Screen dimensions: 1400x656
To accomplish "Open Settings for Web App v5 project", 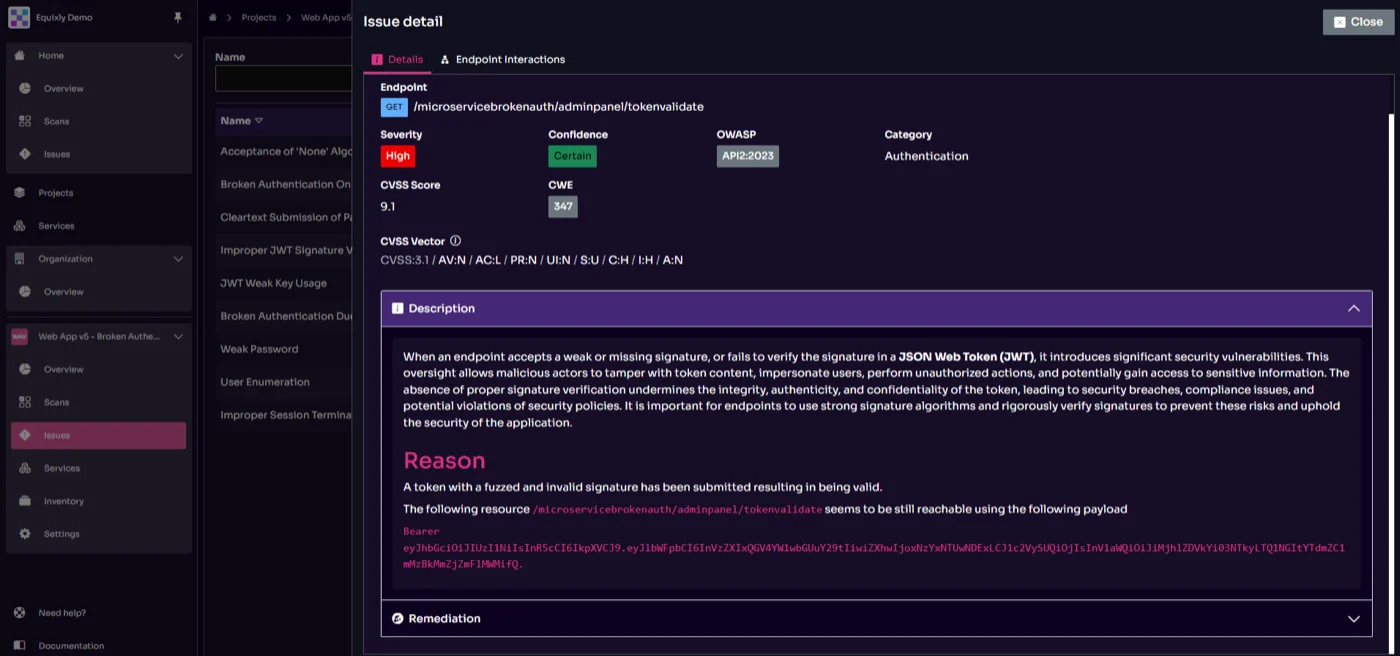I will (x=61, y=533).
